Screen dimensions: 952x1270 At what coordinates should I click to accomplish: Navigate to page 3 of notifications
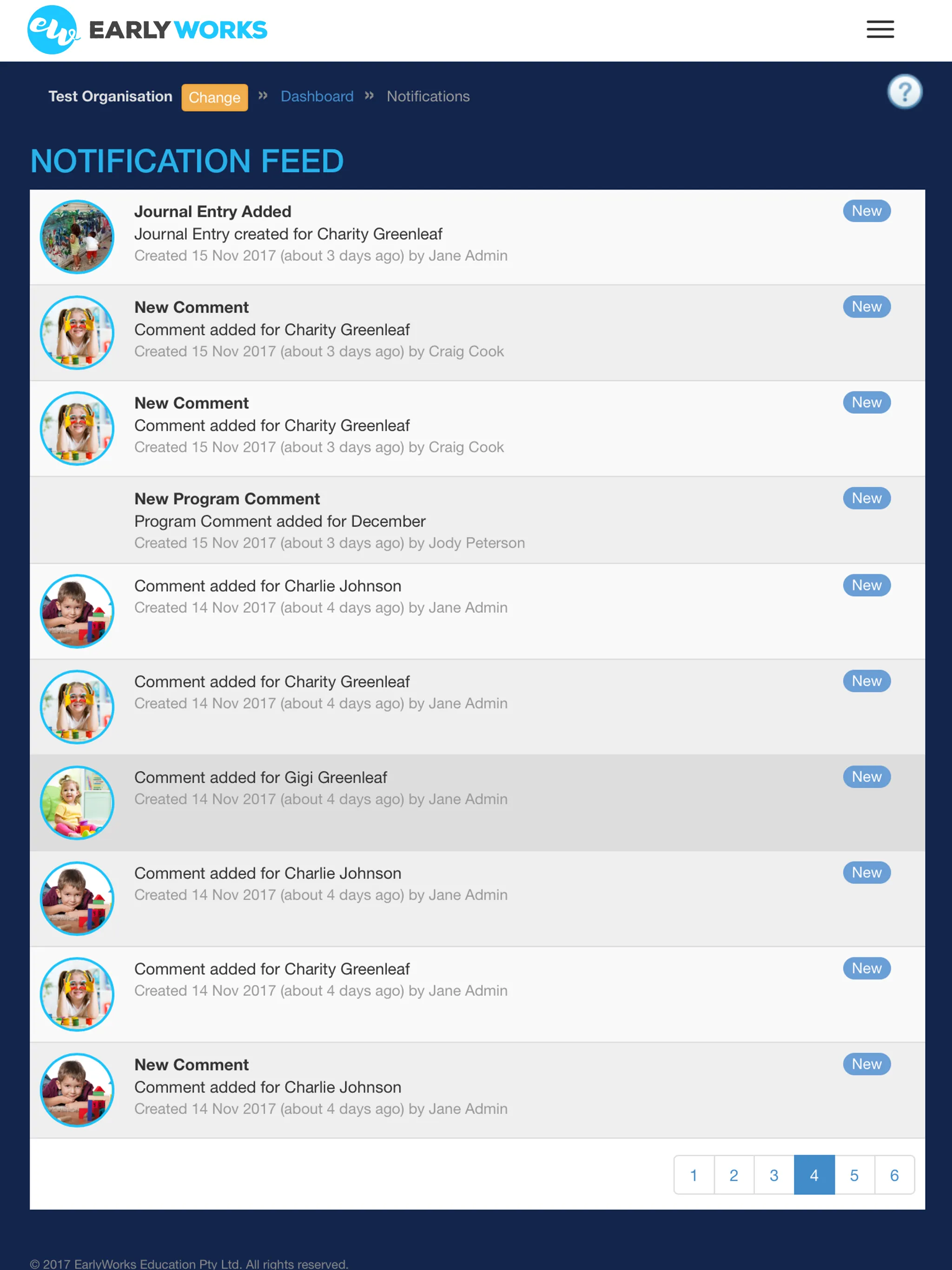coord(774,1176)
